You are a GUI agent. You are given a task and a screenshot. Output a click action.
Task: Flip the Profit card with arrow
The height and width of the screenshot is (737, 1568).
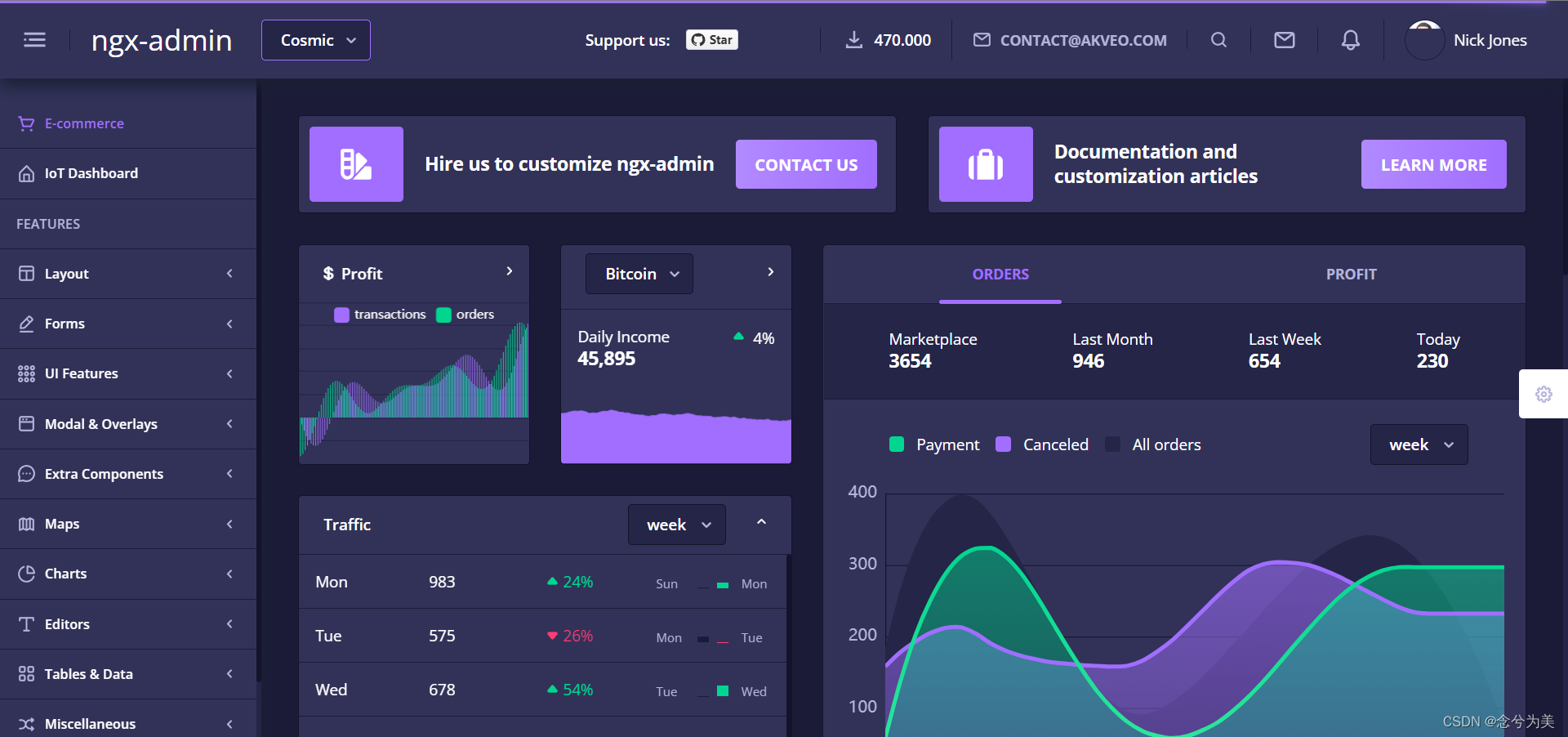[x=509, y=271]
